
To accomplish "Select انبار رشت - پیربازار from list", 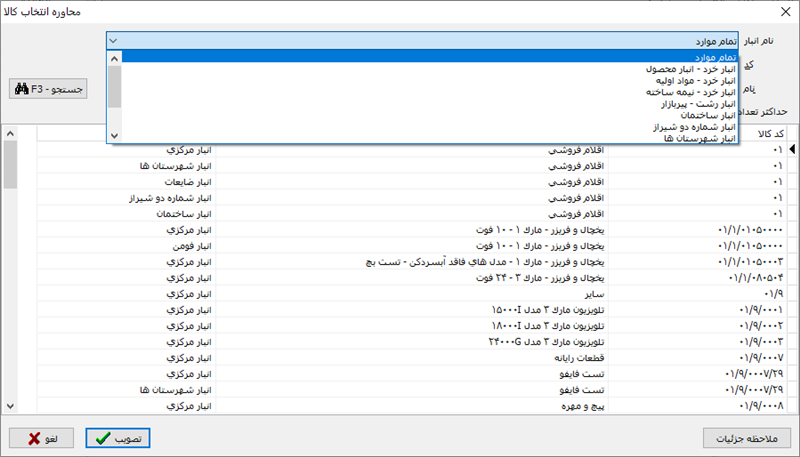I will (x=698, y=103).
